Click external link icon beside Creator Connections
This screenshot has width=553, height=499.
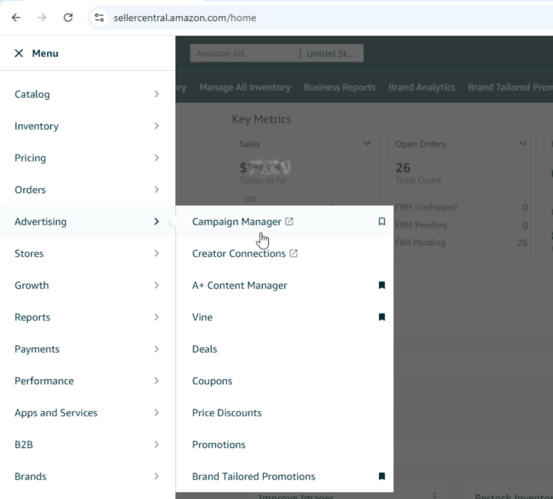[293, 253]
